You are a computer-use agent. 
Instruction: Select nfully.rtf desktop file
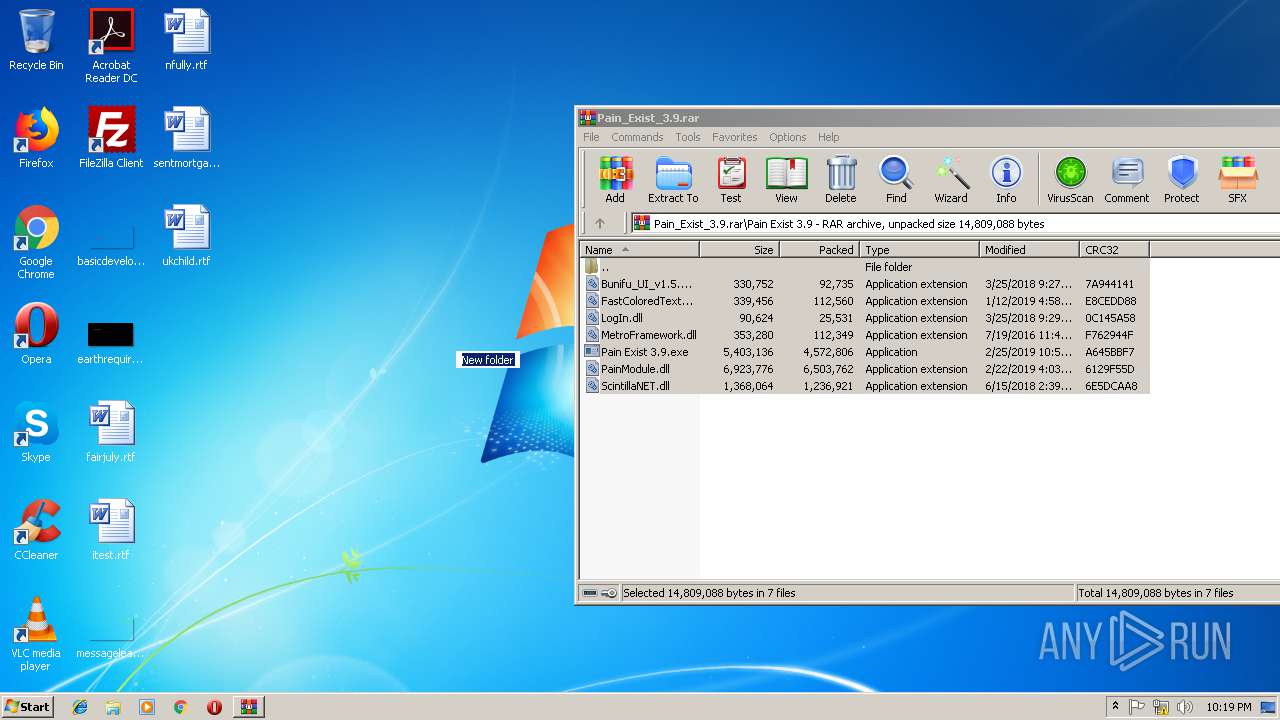click(x=186, y=40)
